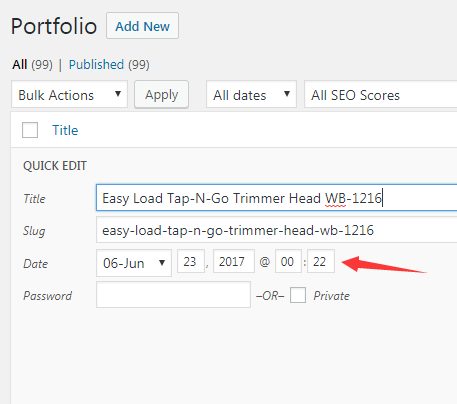Filter by the Published (99) link
The width and height of the screenshot is (457, 404).
click(x=109, y=64)
